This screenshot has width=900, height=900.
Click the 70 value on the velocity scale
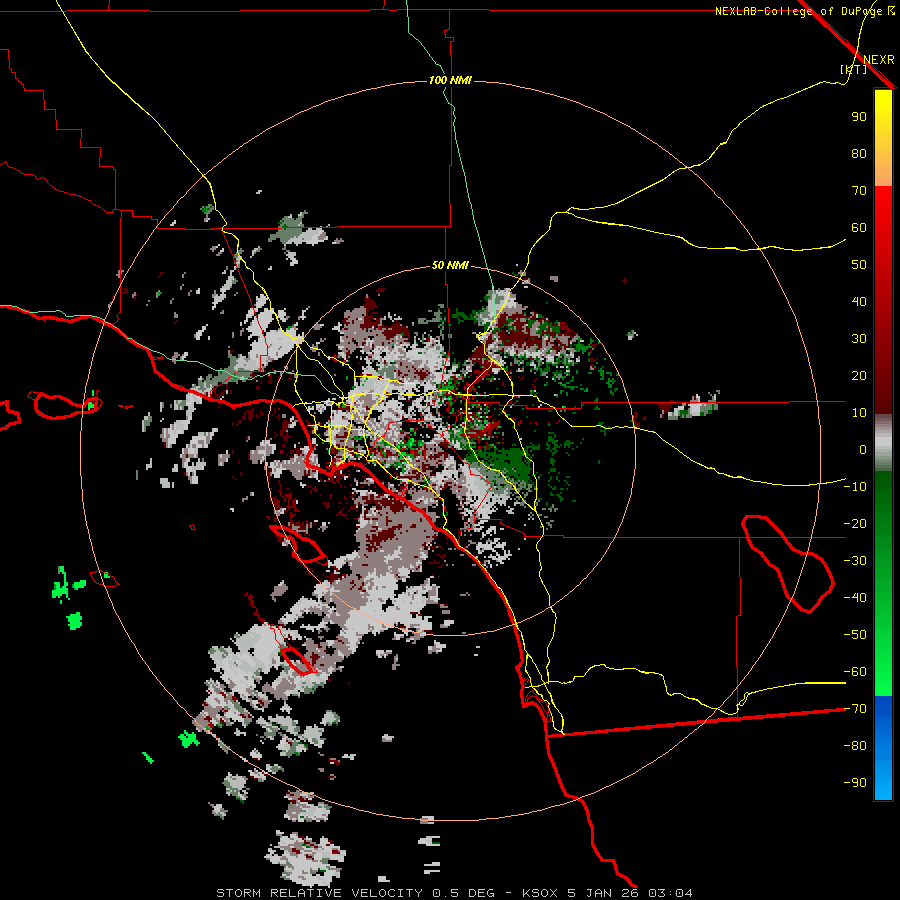pyautogui.click(x=859, y=191)
